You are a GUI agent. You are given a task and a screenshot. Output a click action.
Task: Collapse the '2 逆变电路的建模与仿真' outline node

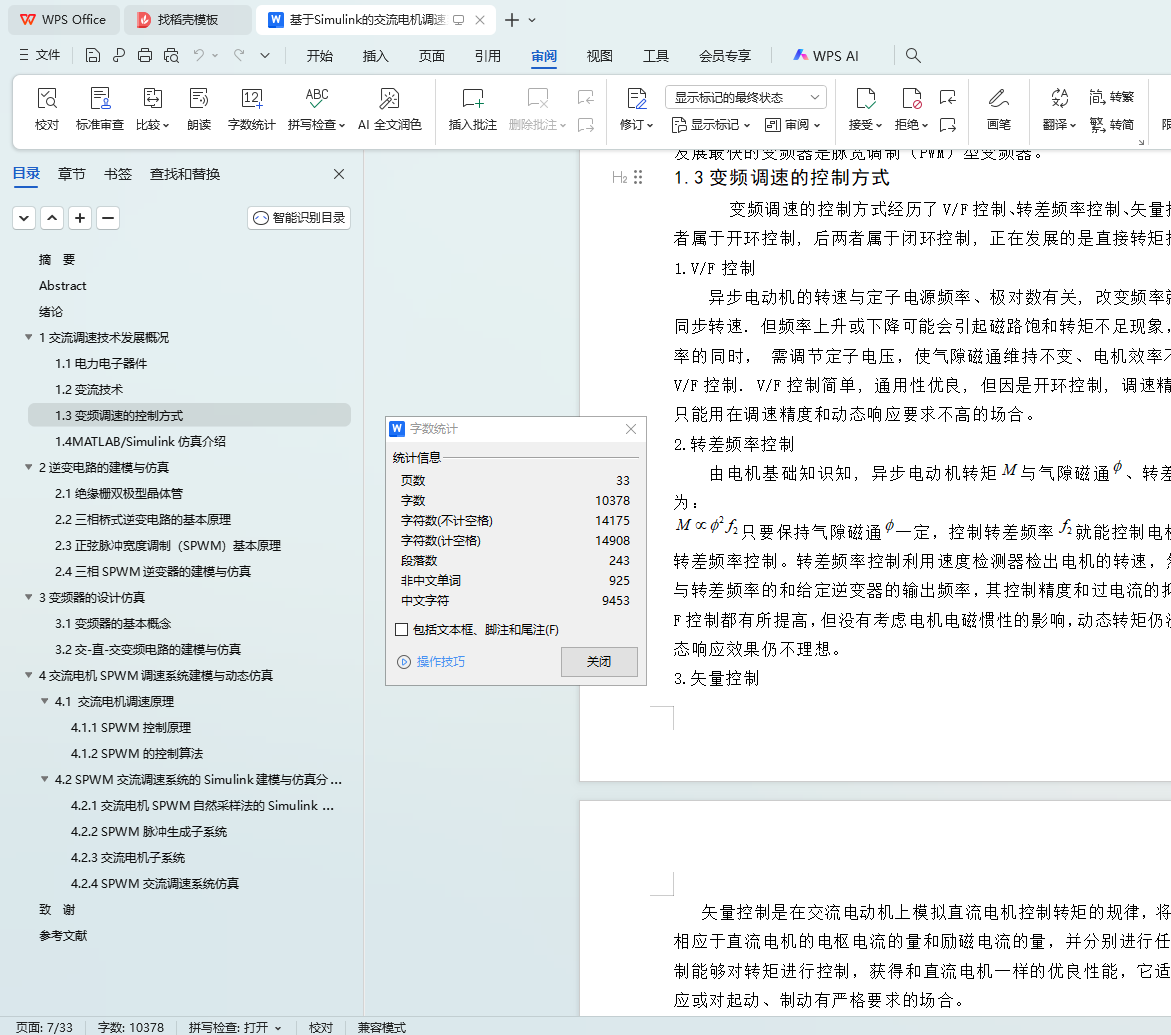pyautogui.click(x=28, y=467)
